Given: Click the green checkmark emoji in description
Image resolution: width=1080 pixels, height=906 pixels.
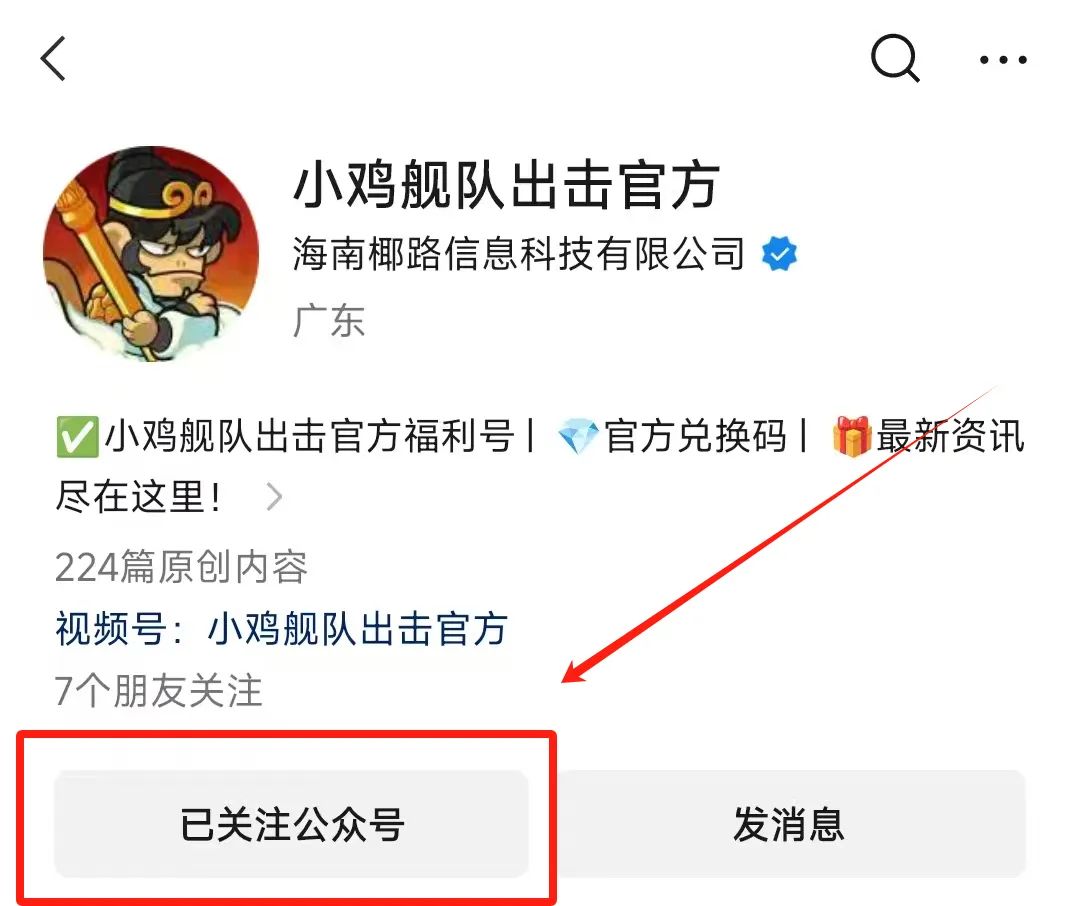Looking at the screenshot, I should click(77, 437).
